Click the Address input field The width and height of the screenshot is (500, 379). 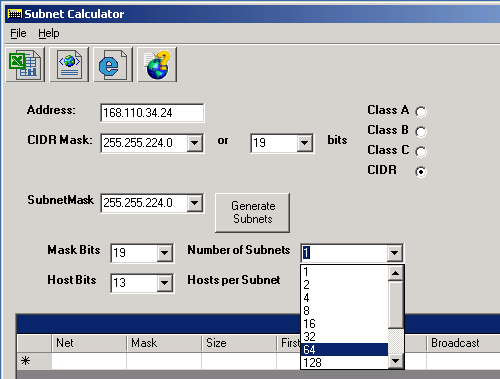152,113
